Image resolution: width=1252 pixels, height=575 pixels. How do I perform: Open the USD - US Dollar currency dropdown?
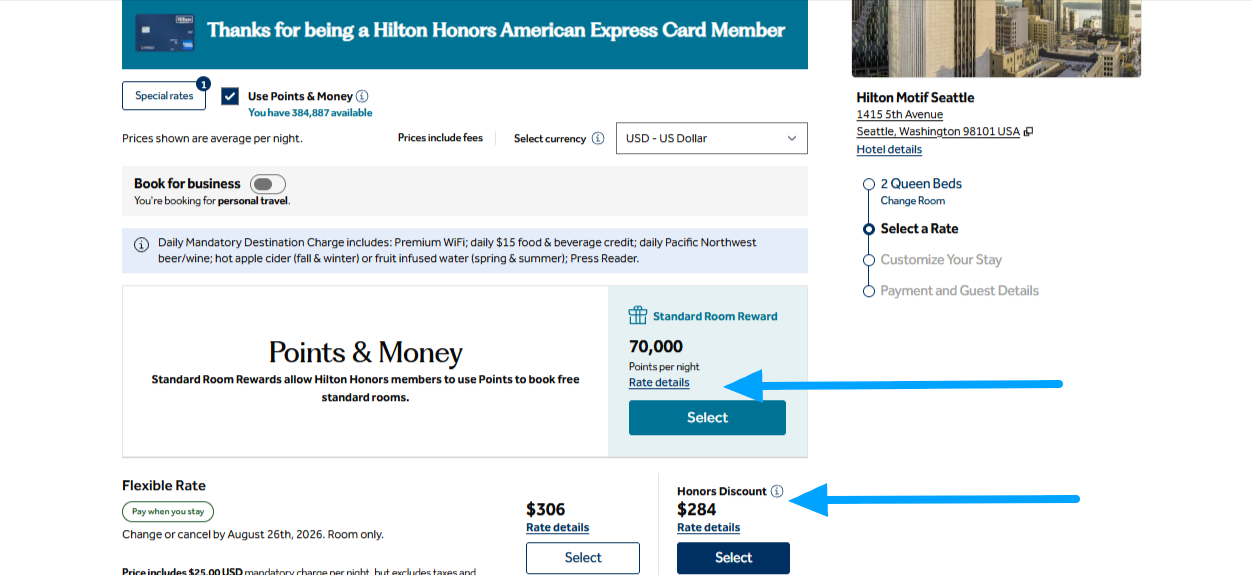(712, 138)
